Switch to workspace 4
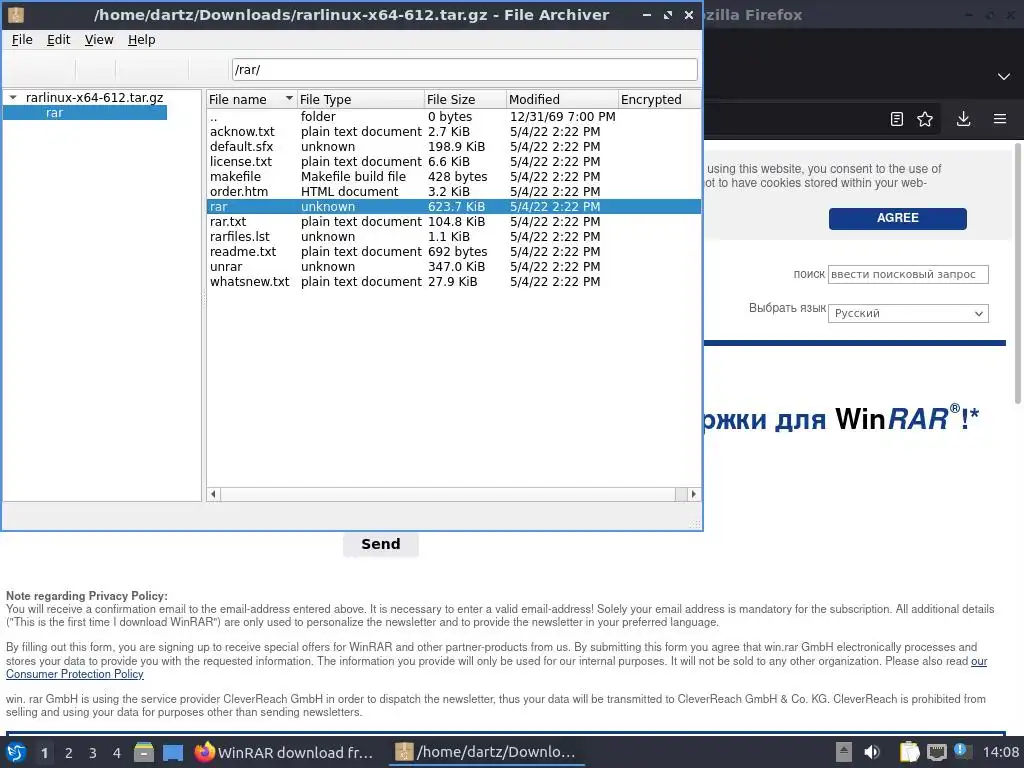This screenshot has height=768, width=1024. [x=116, y=752]
